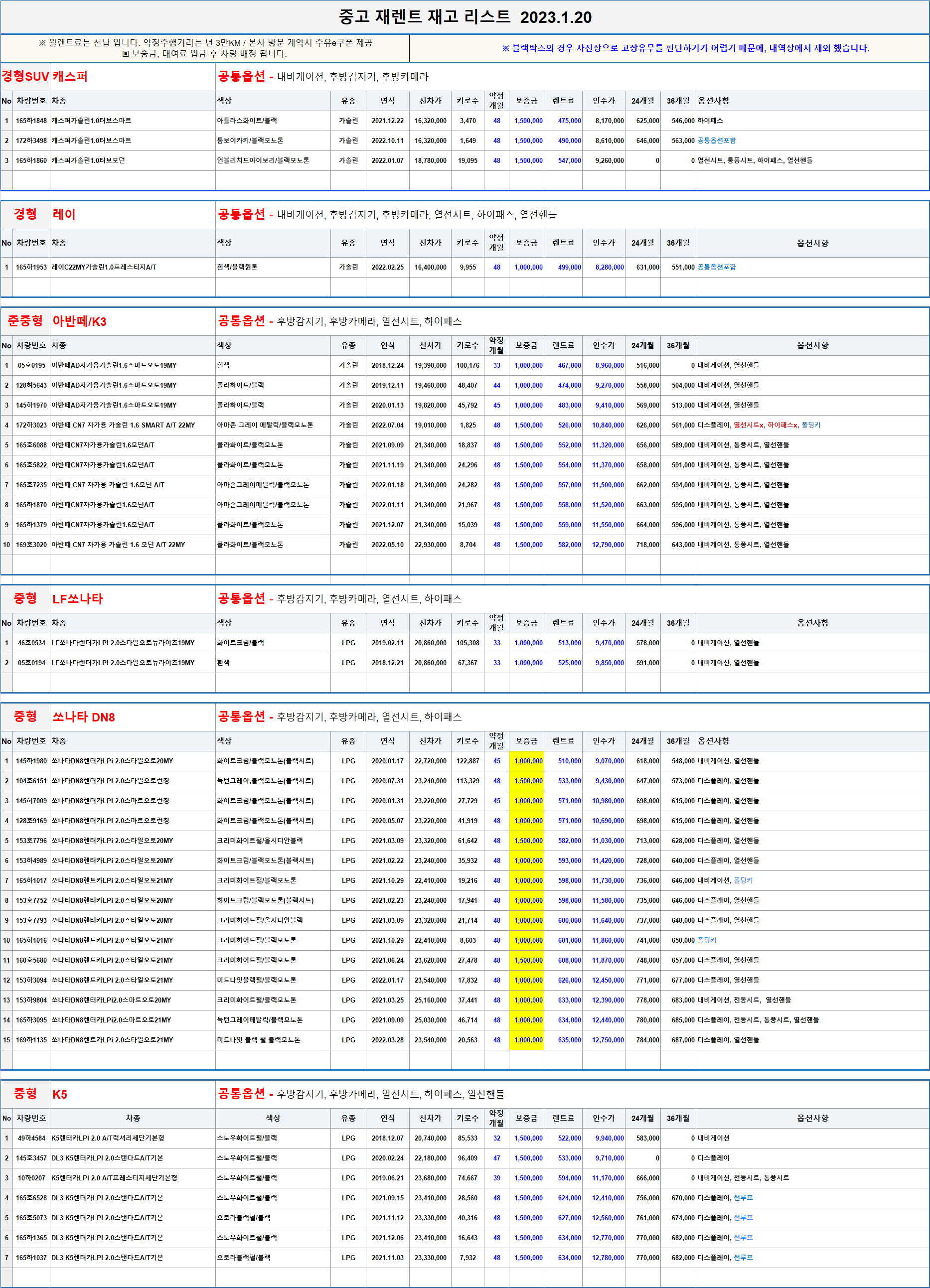
Task: Select the blue black-box notice text
Action: pos(686,48)
